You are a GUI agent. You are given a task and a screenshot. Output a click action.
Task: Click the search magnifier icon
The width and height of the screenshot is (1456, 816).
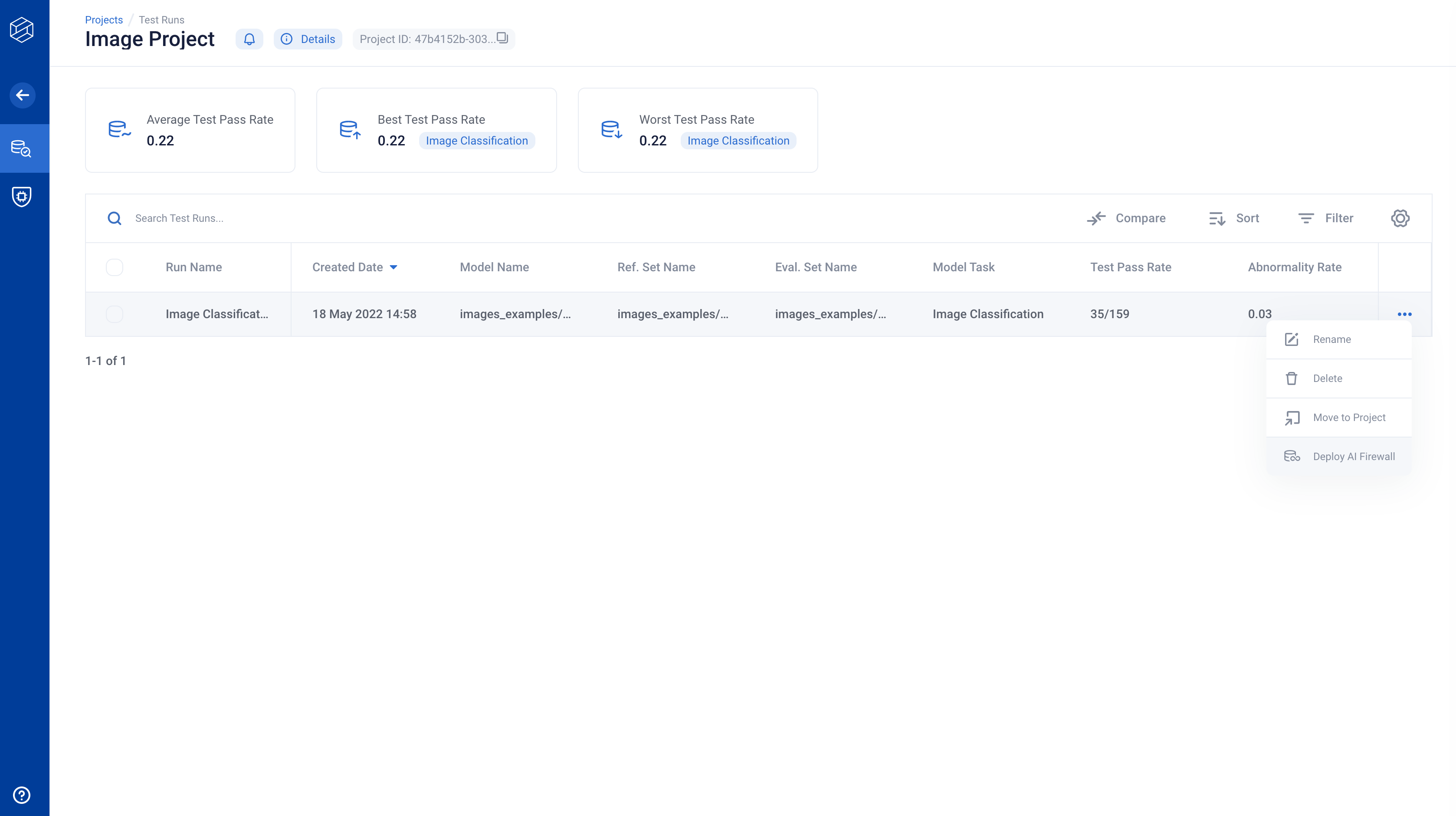point(115,218)
